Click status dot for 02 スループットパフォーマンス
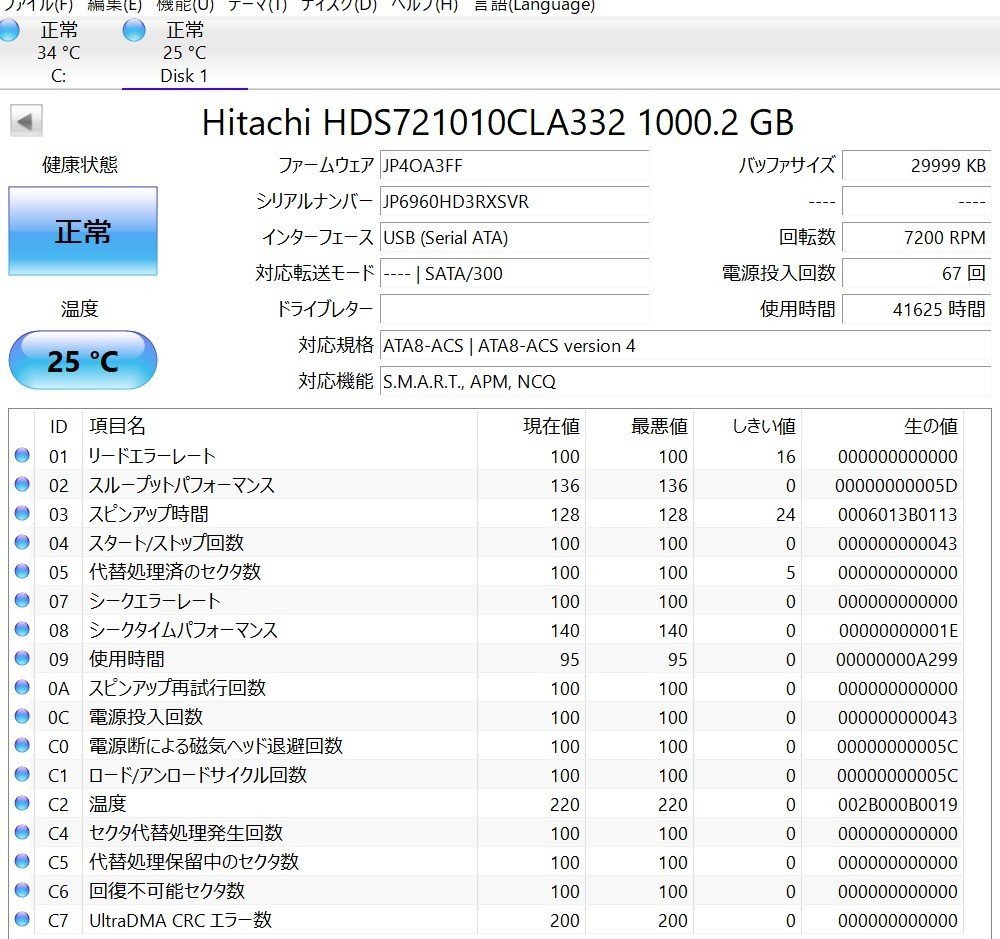 pyautogui.click(x=22, y=484)
